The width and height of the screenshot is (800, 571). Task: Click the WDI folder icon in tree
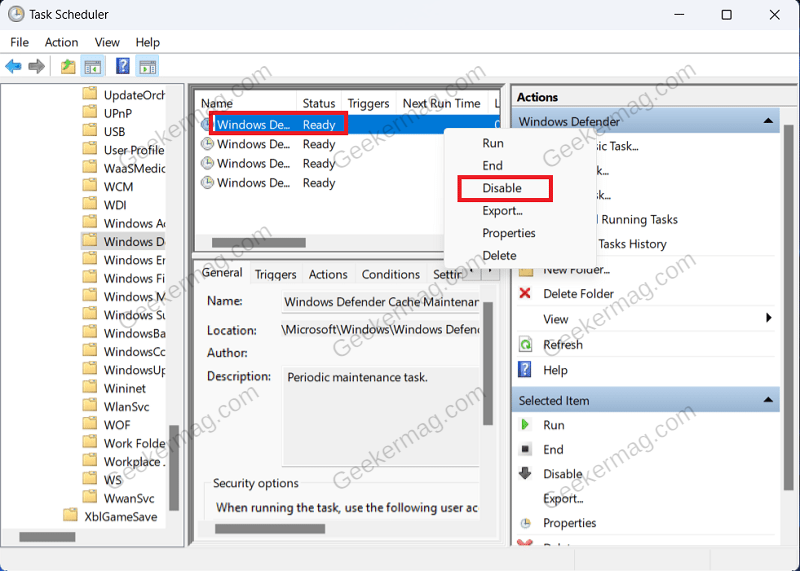90,204
